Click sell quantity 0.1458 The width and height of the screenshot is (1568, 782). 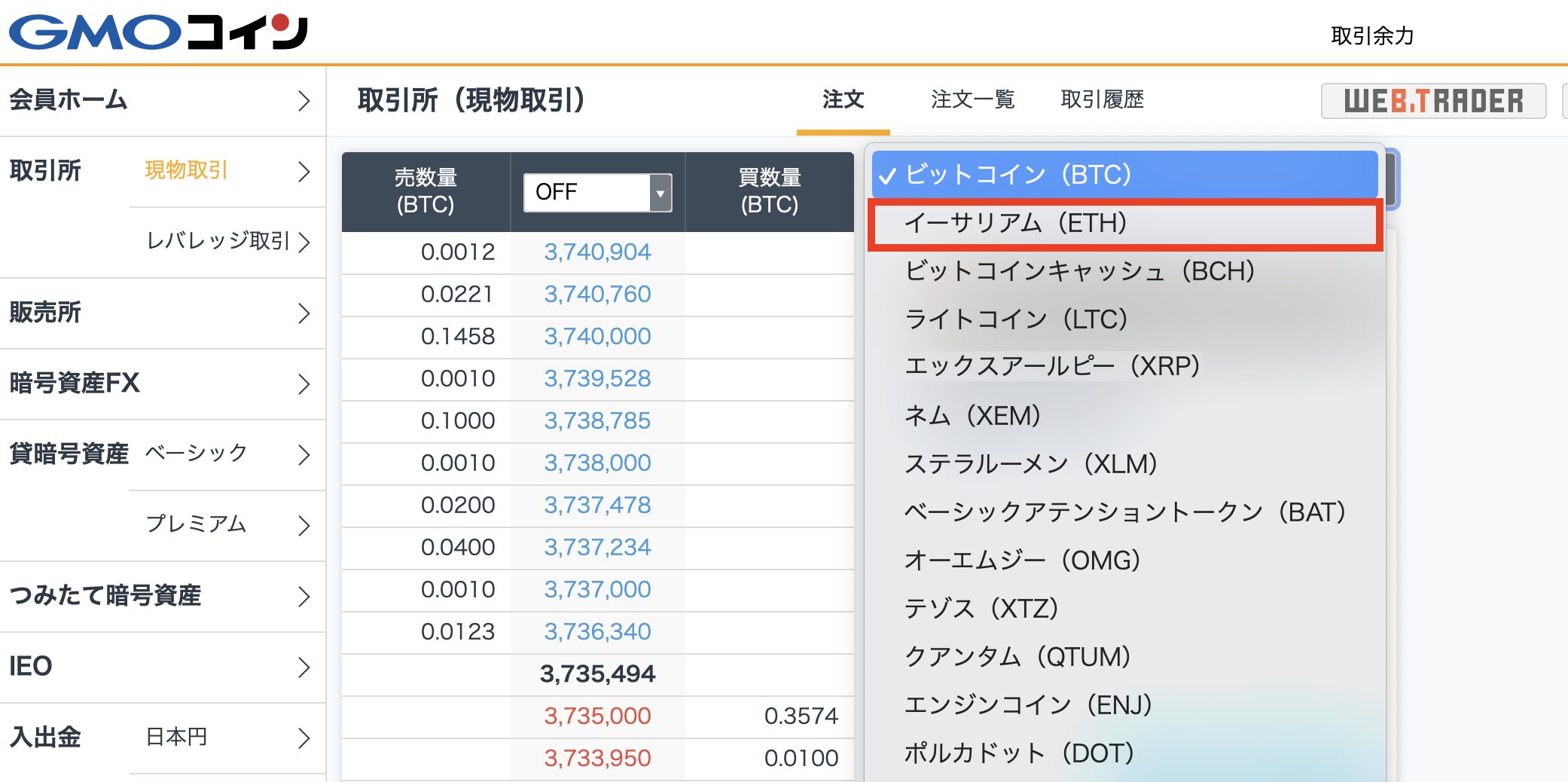[458, 336]
